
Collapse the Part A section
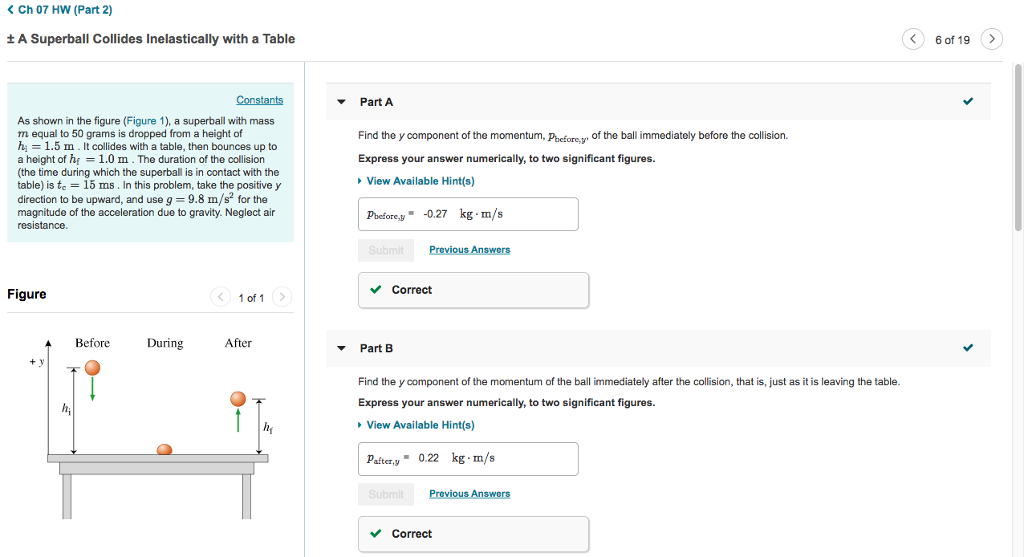coord(341,102)
